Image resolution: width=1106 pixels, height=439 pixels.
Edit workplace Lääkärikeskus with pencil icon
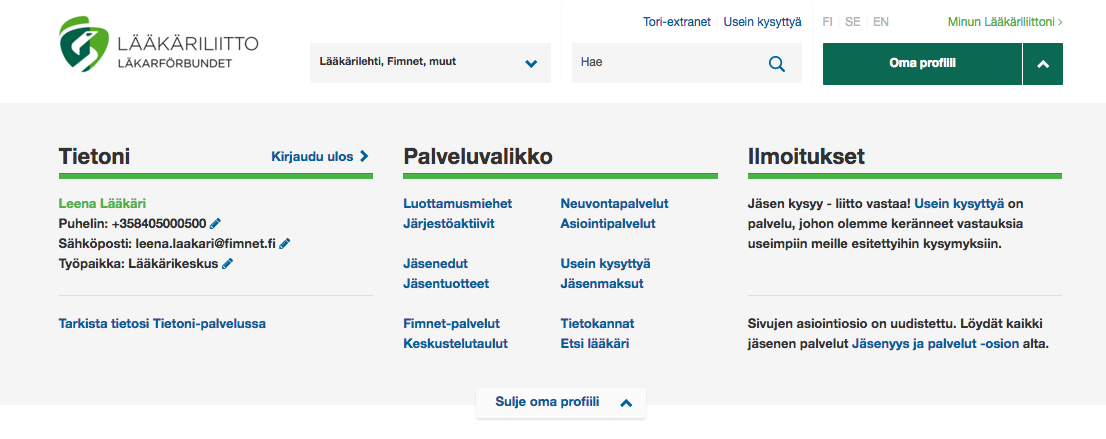[227, 264]
